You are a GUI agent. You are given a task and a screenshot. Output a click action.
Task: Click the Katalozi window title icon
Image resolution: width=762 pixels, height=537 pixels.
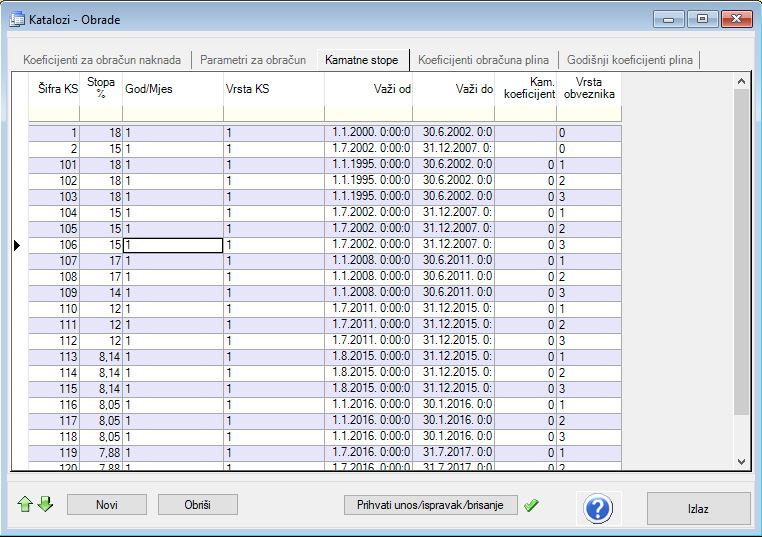[17, 19]
